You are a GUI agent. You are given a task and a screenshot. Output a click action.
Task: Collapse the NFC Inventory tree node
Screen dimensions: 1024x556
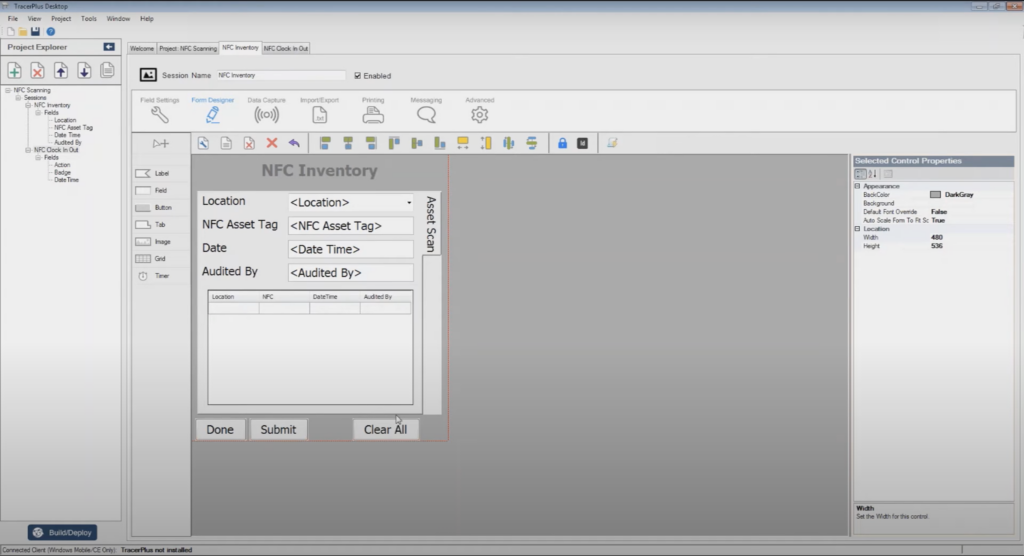point(28,105)
